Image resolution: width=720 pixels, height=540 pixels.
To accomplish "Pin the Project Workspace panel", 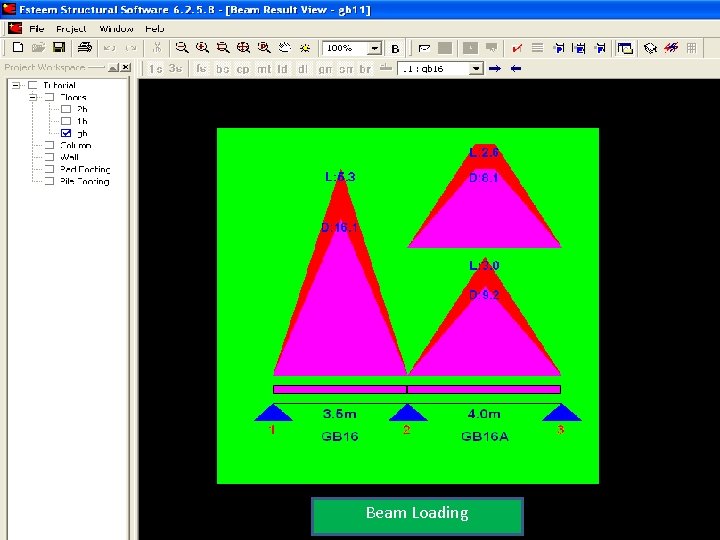I will click(x=113, y=68).
